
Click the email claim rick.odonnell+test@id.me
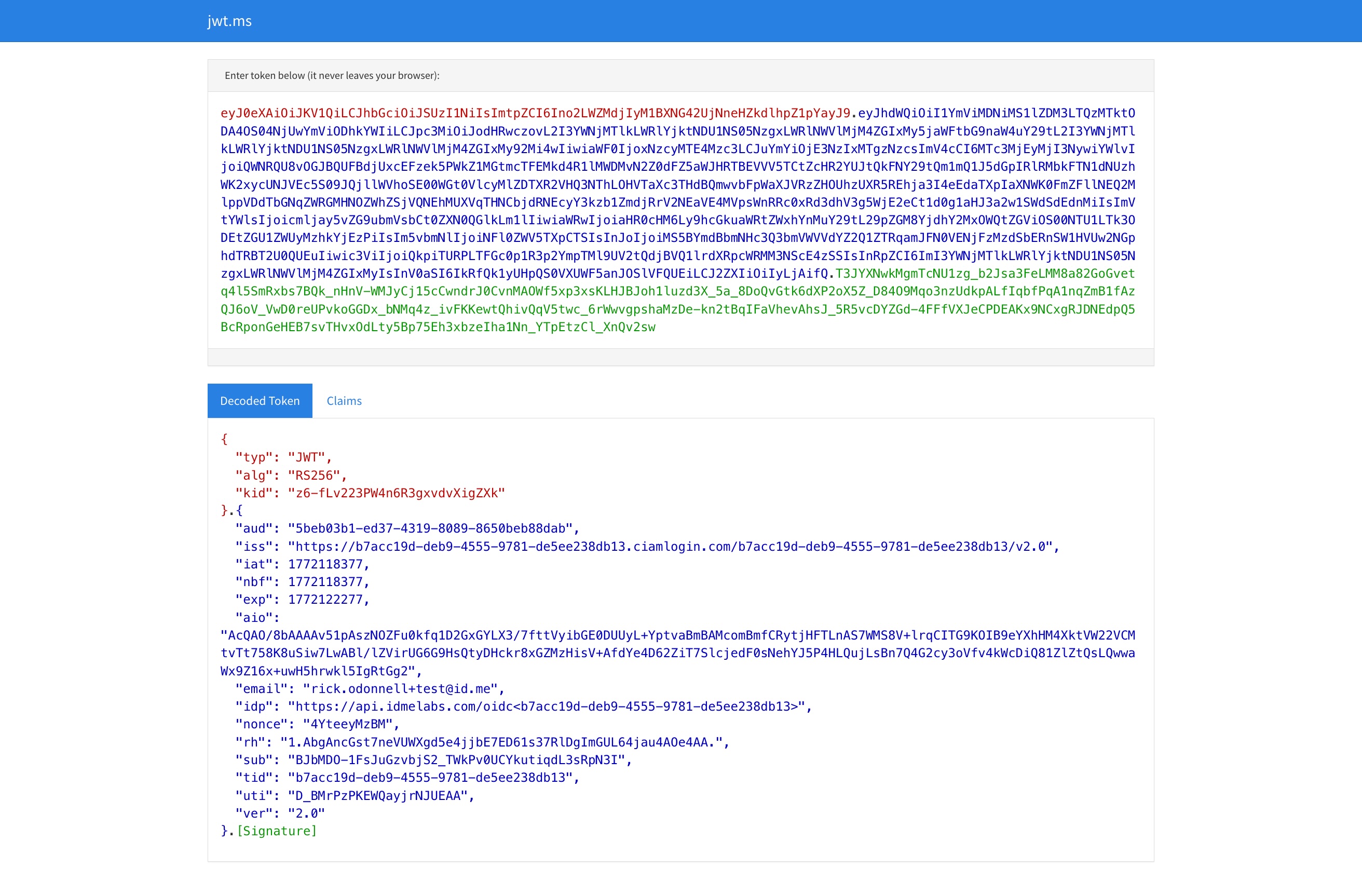pyautogui.click(x=400, y=689)
